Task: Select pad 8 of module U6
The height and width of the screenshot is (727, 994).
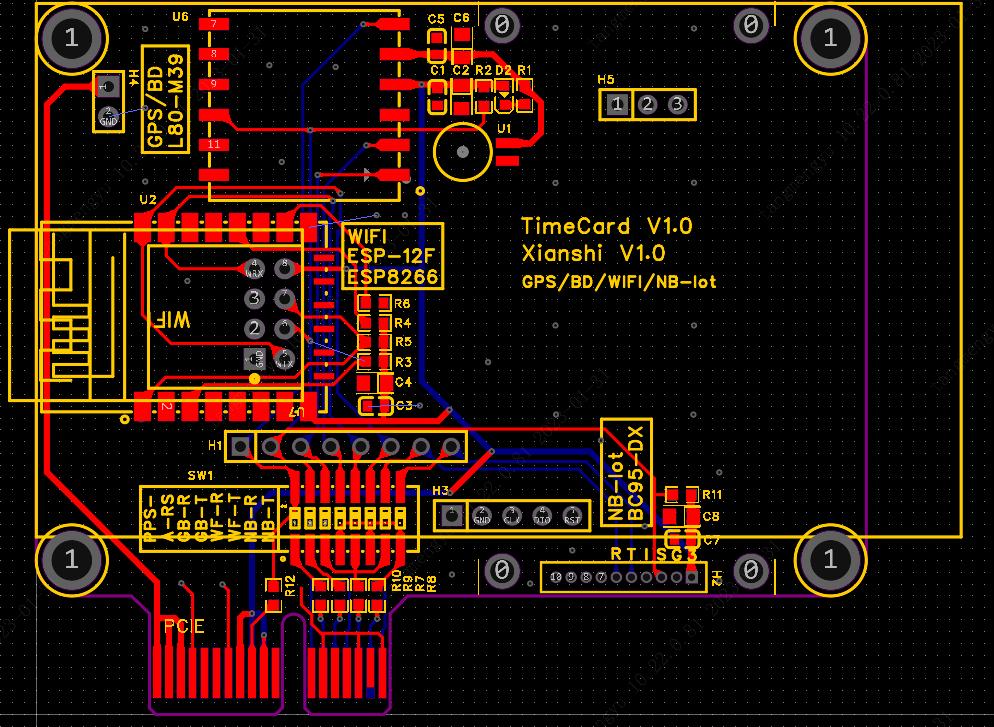Action: 214,54
